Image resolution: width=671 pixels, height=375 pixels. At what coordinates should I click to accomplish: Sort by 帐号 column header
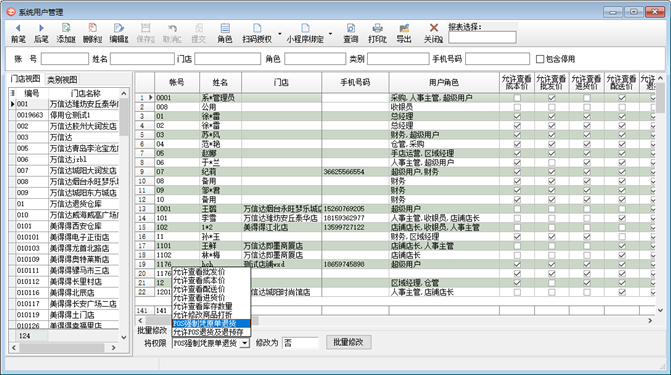click(x=177, y=82)
